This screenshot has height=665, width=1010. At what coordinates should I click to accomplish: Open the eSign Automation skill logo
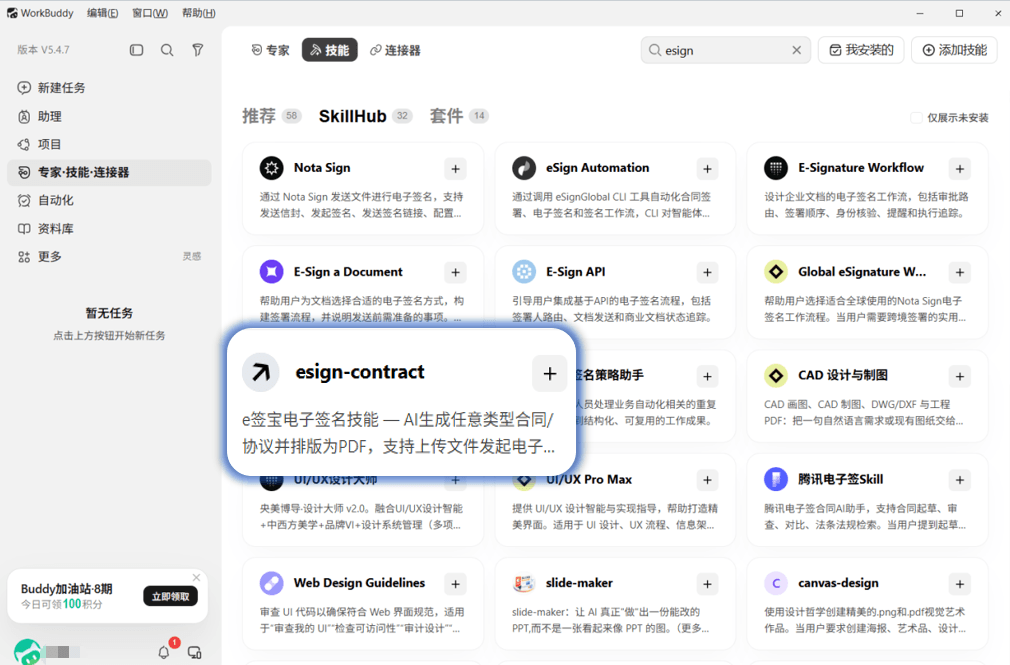(524, 168)
